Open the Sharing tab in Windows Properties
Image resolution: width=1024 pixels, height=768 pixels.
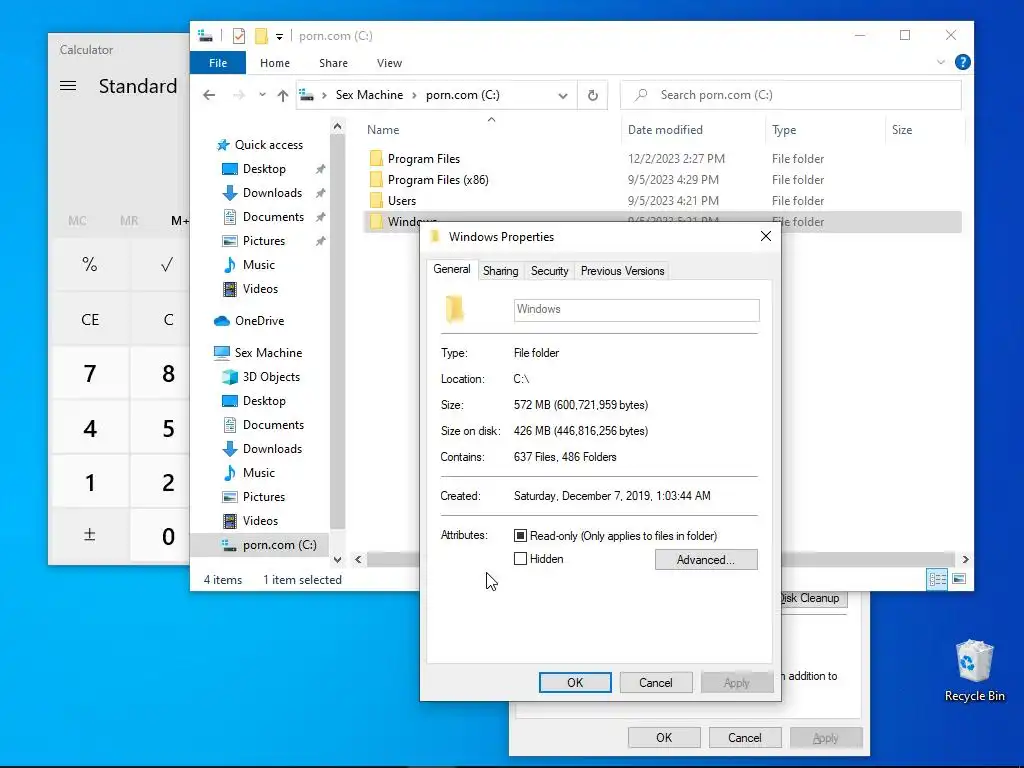(x=500, y=271)
